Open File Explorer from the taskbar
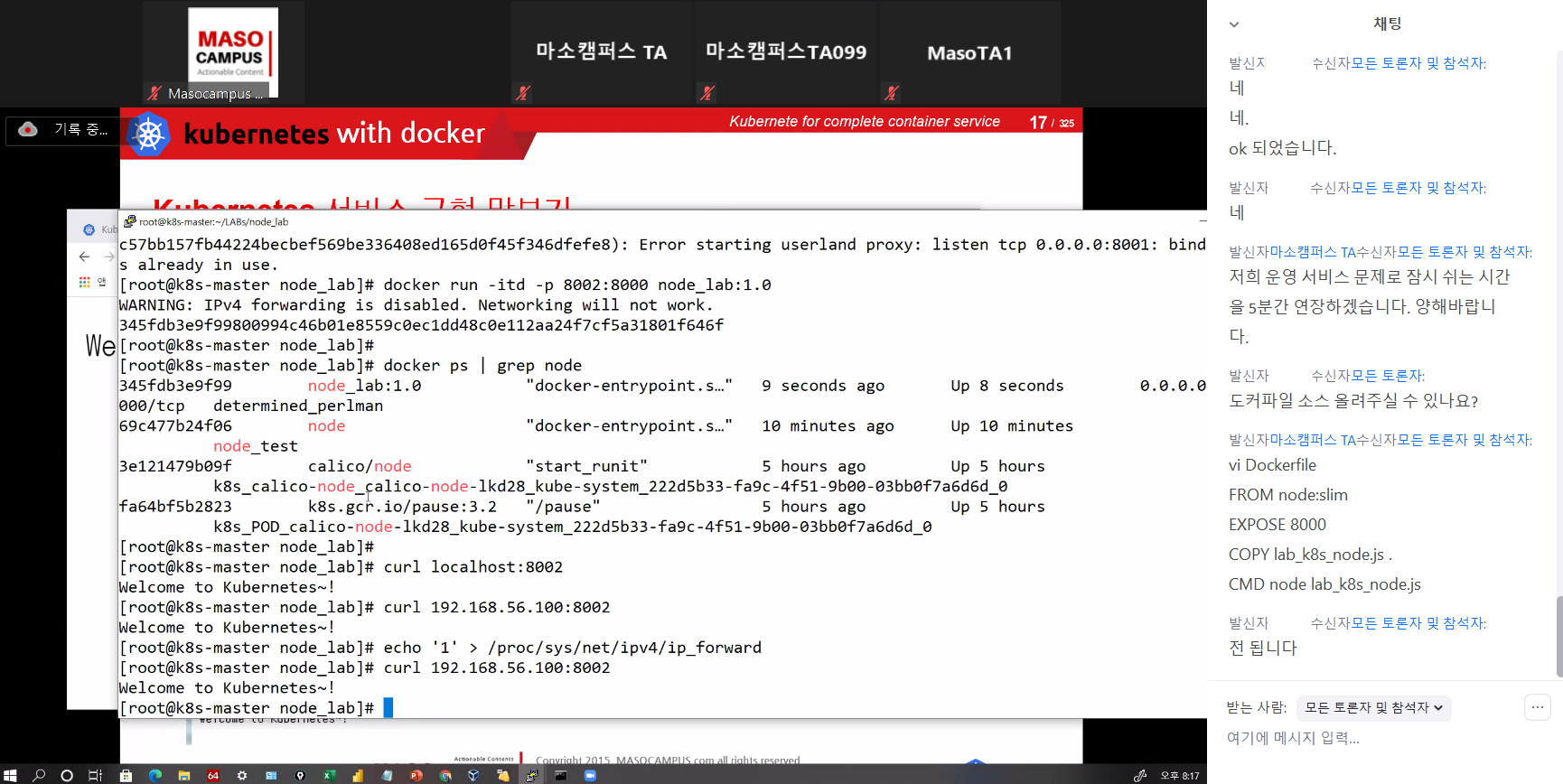The height and width of the screenshot is (784, 1563). [x=183, y=775]
